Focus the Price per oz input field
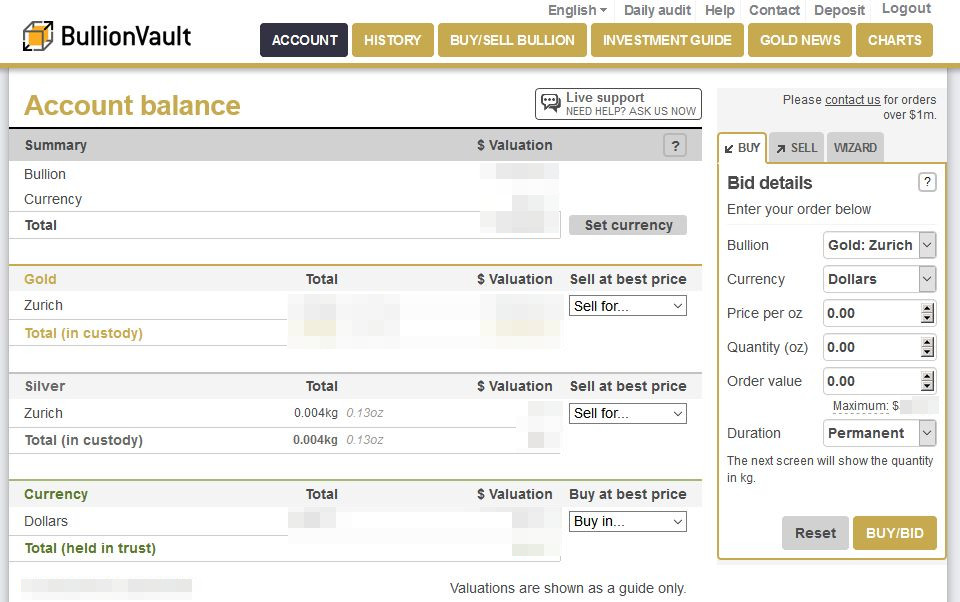 [x=872, y=313]
